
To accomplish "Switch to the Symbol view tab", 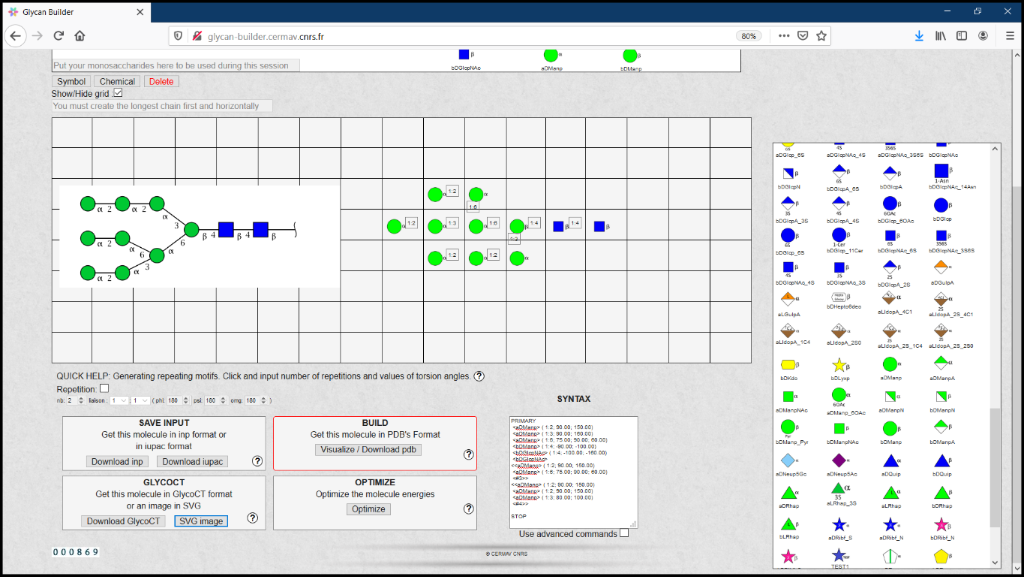I will coord(71,81).
